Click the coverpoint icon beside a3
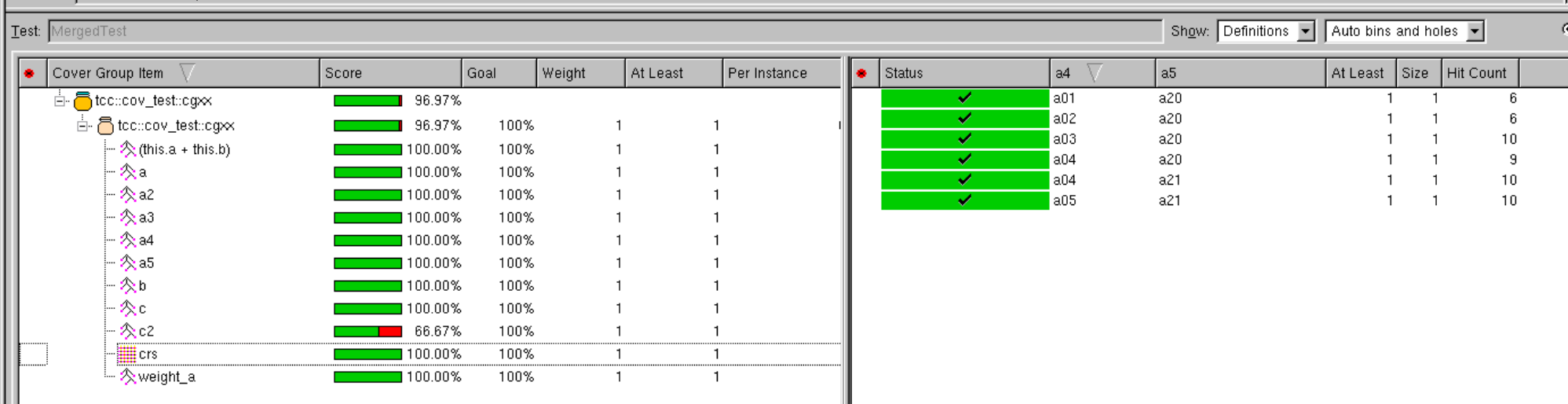 coord(128,217)
